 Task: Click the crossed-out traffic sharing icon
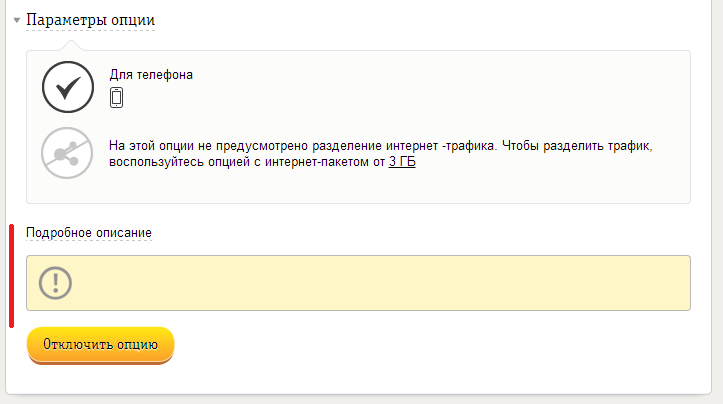pyautogui.click(x=67, y=153)
